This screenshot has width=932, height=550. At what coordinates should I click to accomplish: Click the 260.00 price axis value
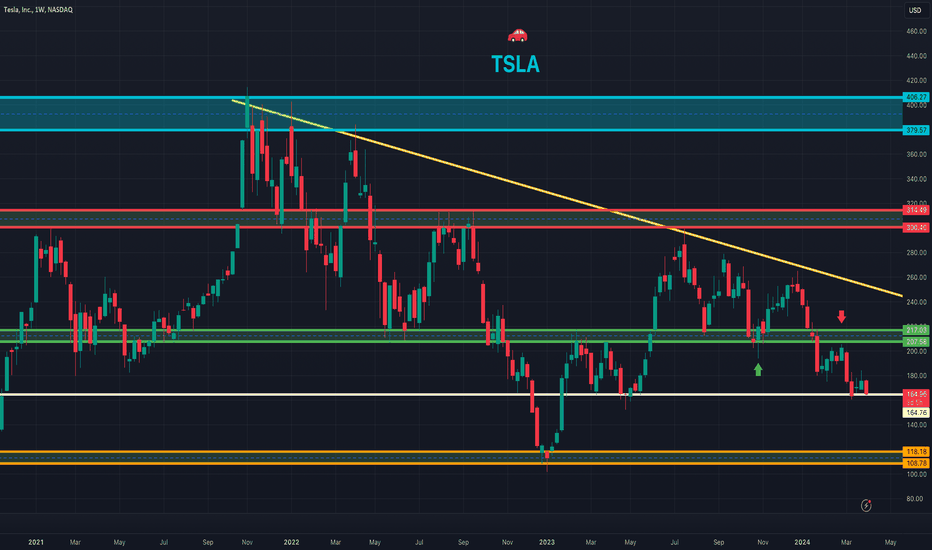(x=916, y=277)
